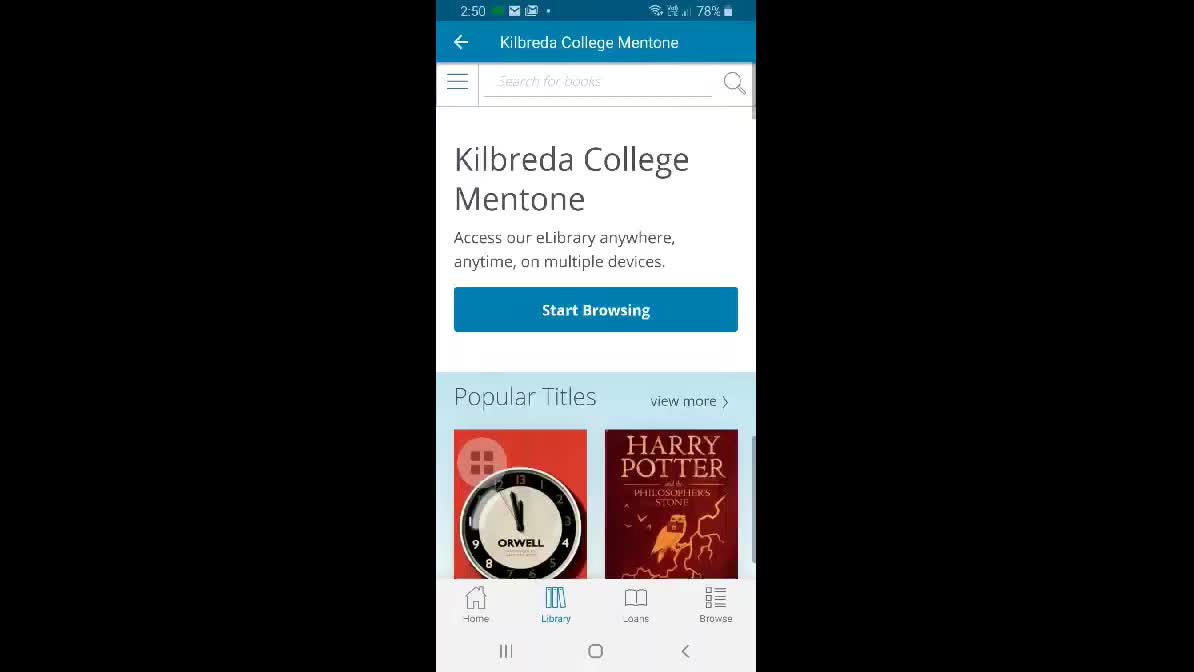Focus the Search for books field
This screenshot has width=1194, height=672.
coord(598,82)
